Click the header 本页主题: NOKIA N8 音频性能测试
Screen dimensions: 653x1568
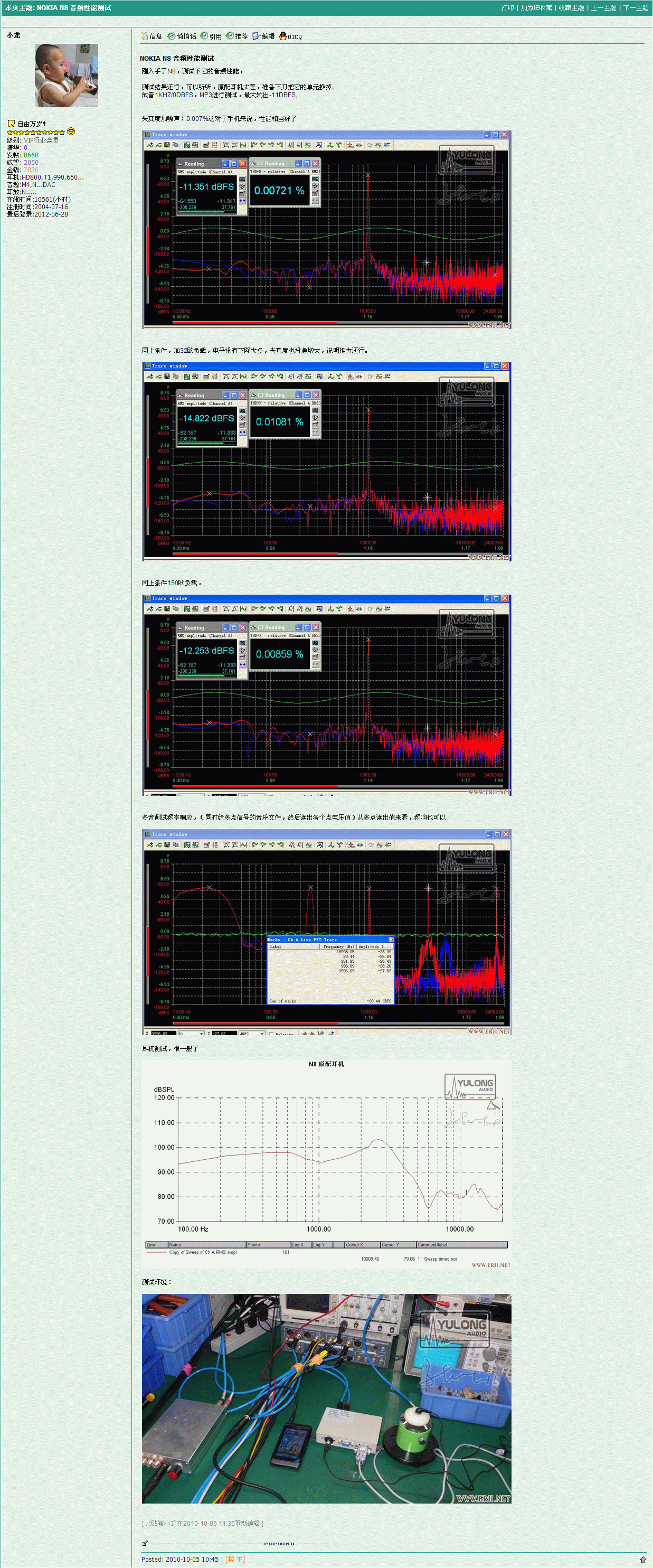tap(58, 8)
